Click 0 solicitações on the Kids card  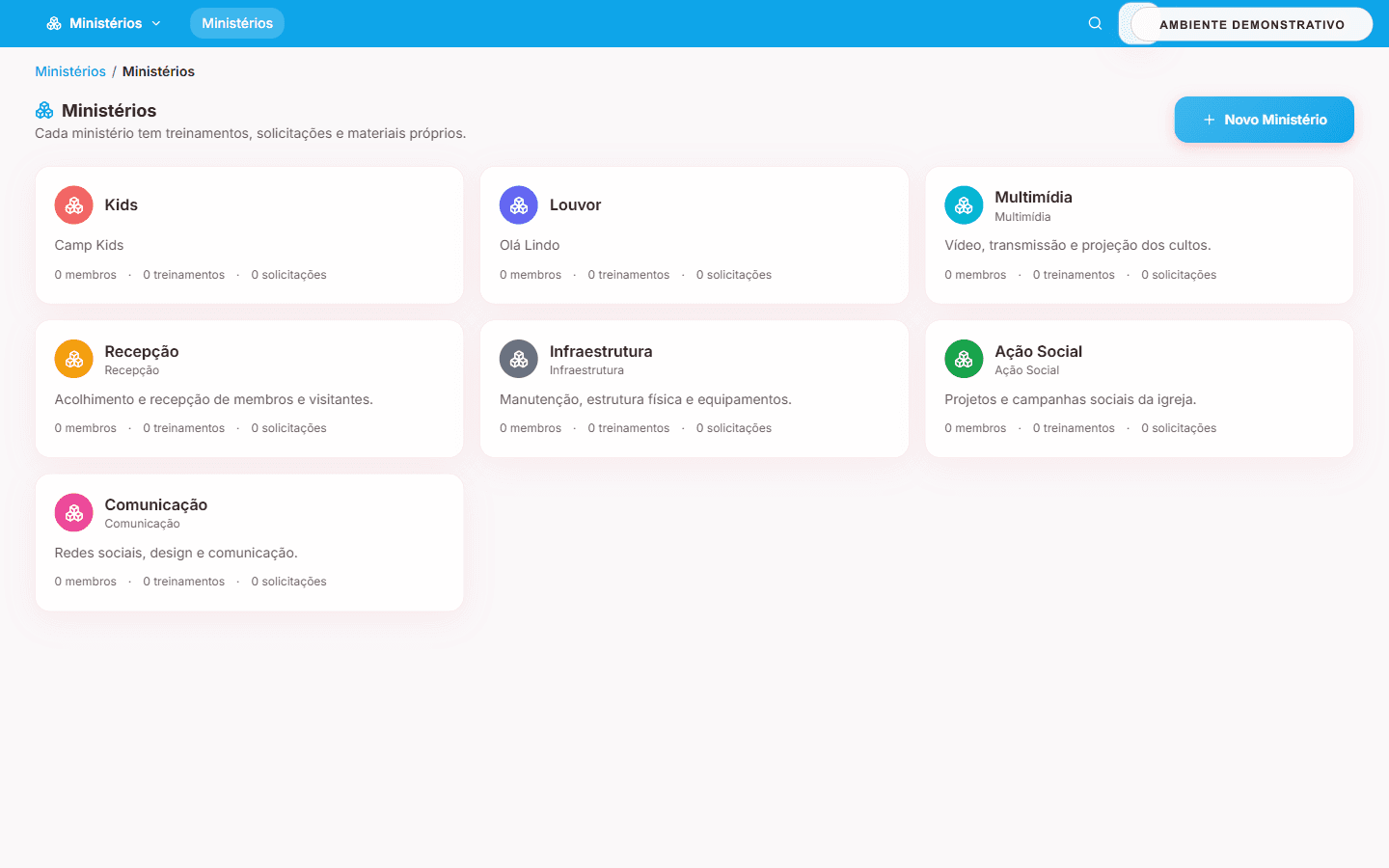point(288,275)
